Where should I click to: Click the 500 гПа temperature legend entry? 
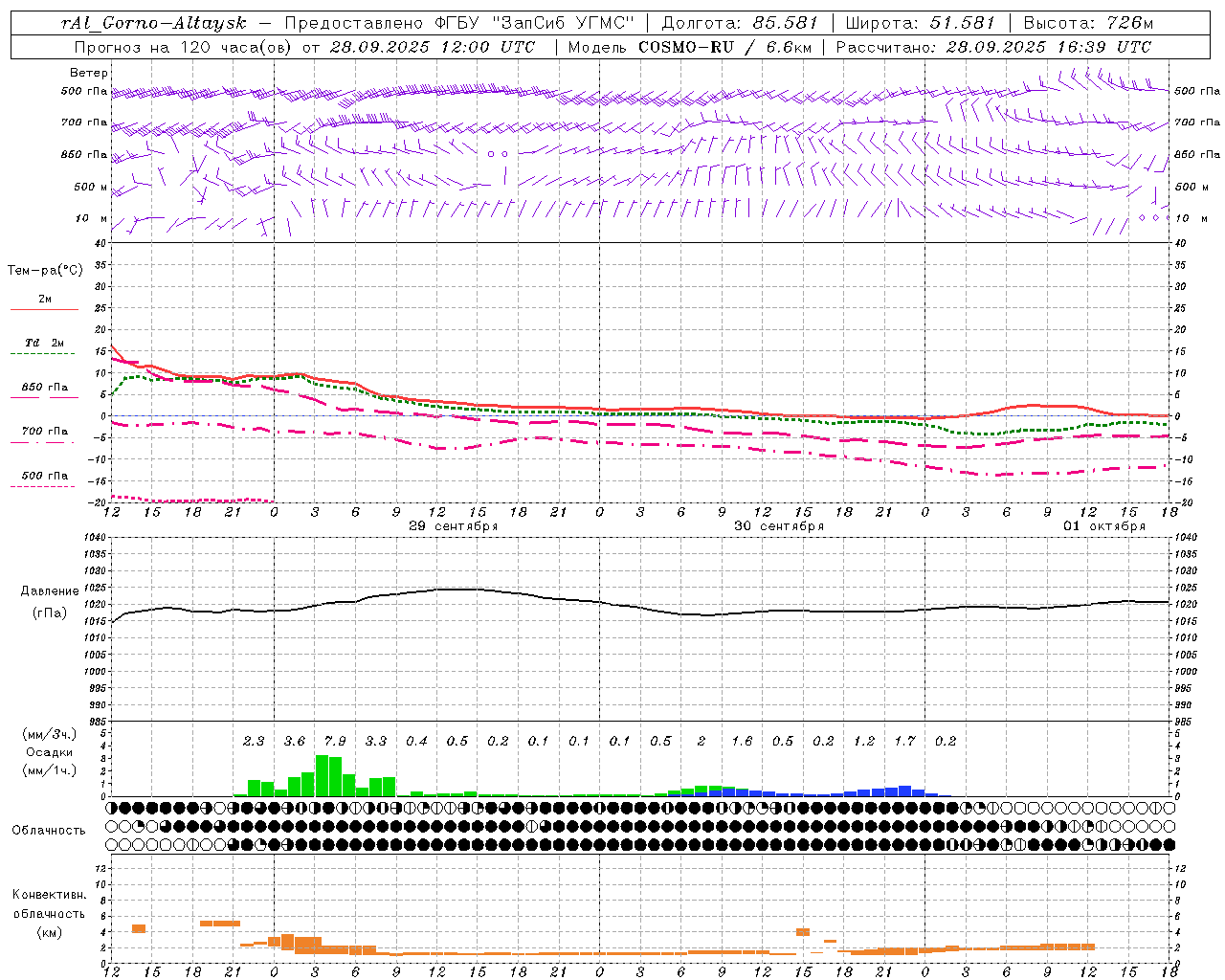coord(45,476)
